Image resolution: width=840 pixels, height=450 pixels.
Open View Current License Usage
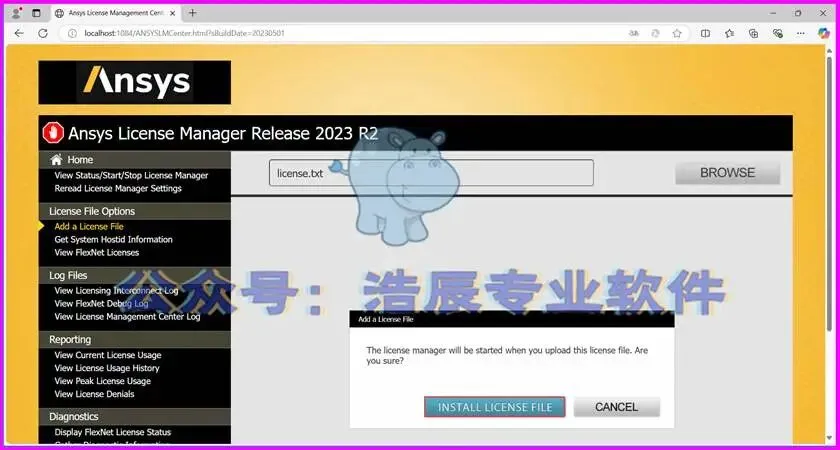coord(108,355)
